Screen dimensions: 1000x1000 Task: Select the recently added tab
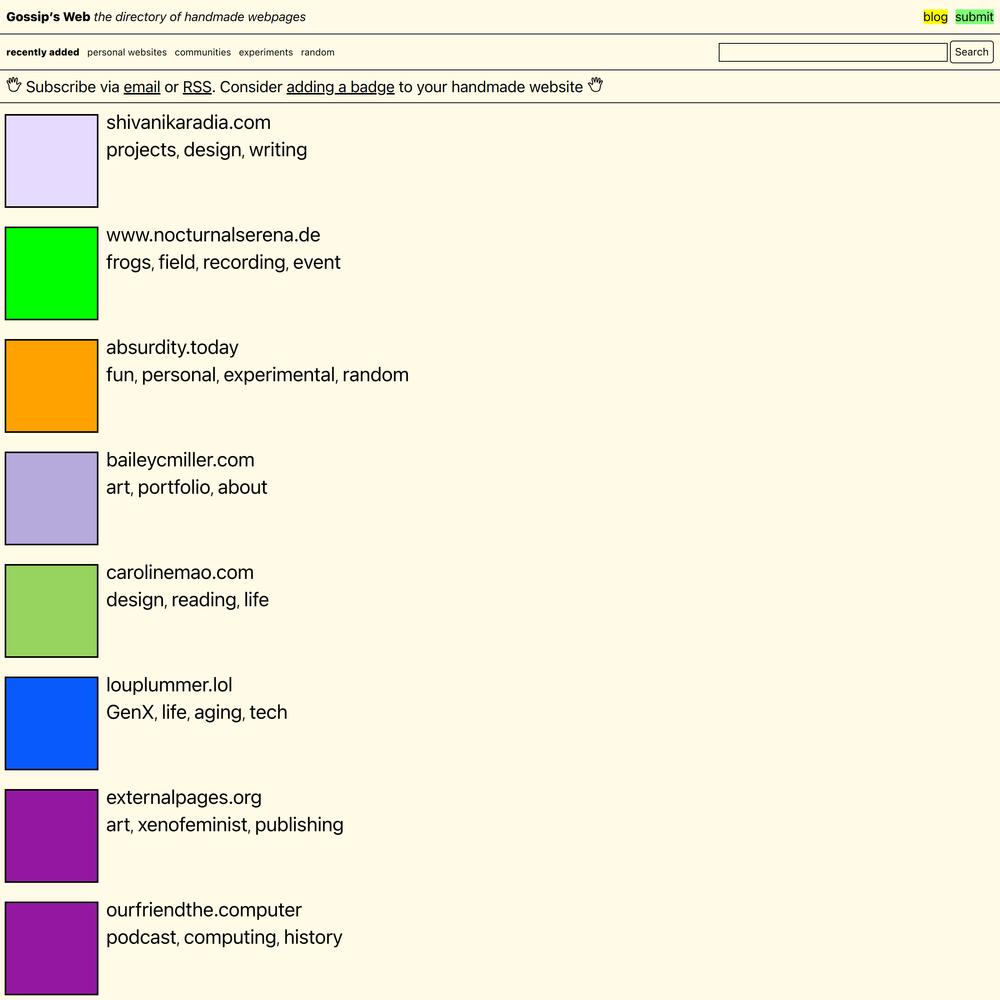pyautogui.click(x=43, y=52)
